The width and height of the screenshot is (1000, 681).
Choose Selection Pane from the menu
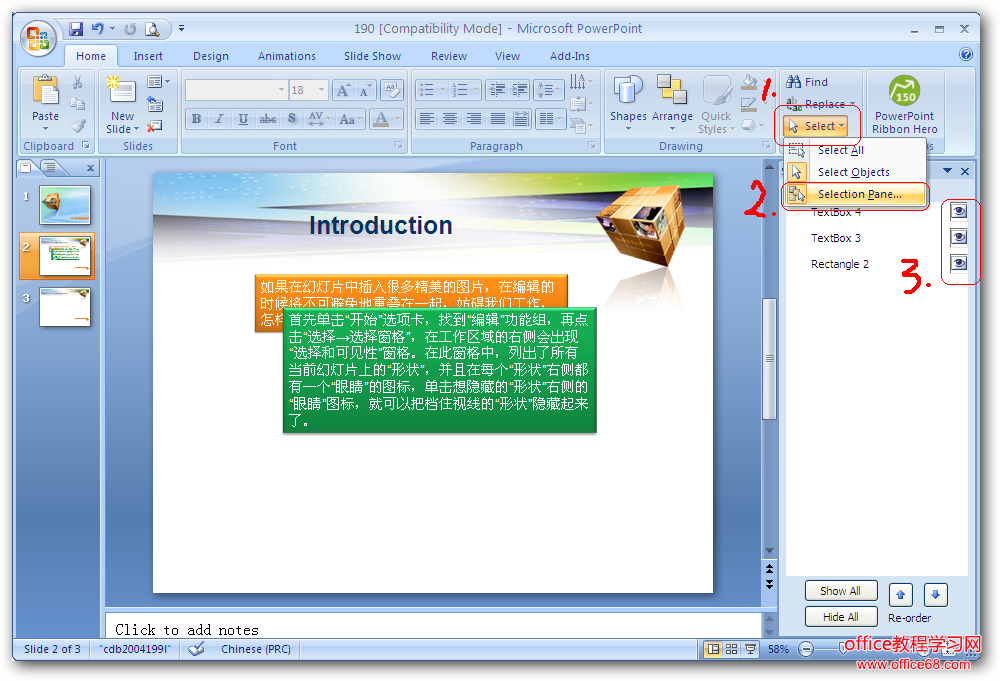tap(858, 194)
